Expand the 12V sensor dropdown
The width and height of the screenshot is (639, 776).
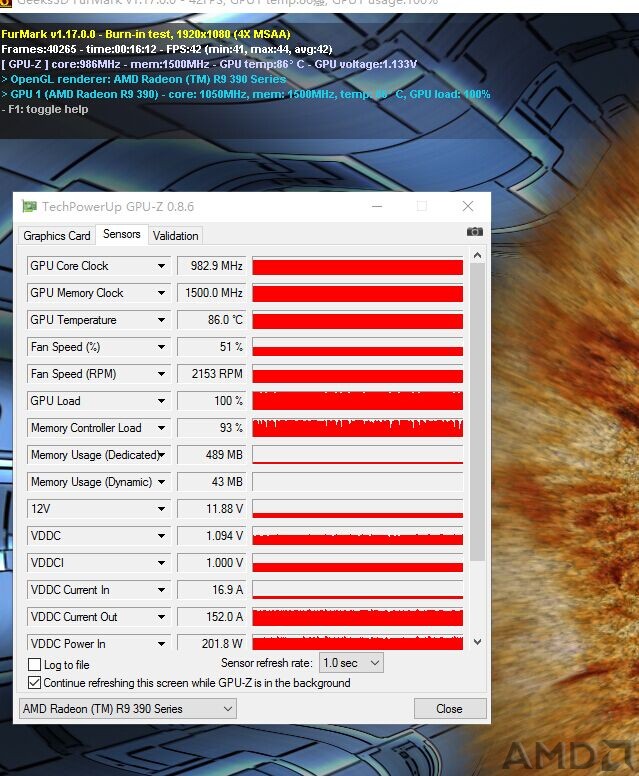pos(161,509)
